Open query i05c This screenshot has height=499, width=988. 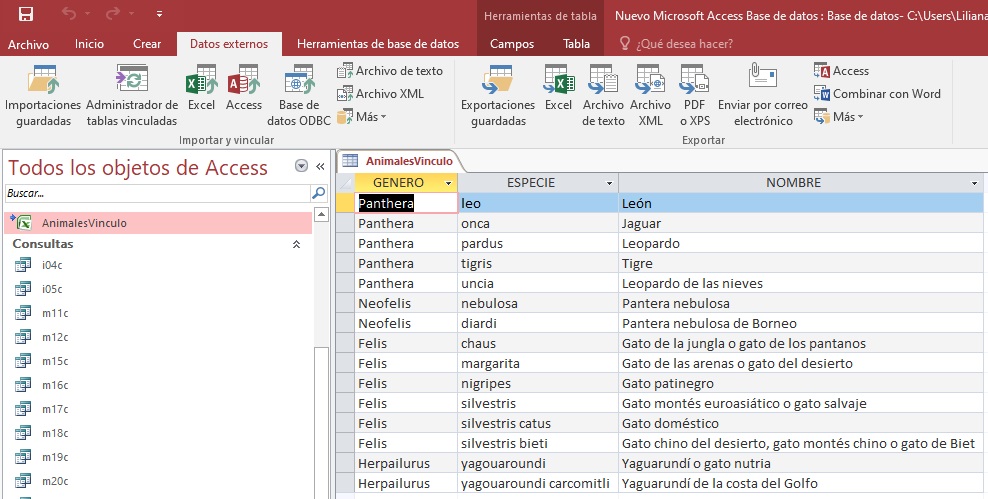[x=52, y=289]
